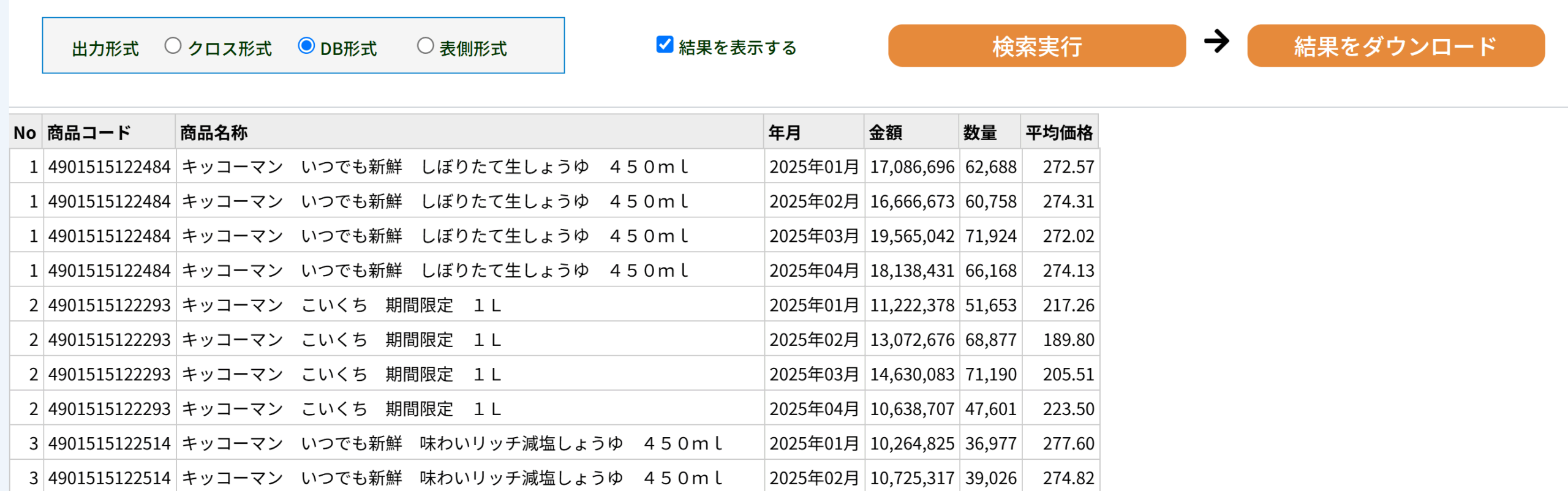Click quantity cell 62,688
The width and height of the screenshot is (1568, 491).
point(990,167)
